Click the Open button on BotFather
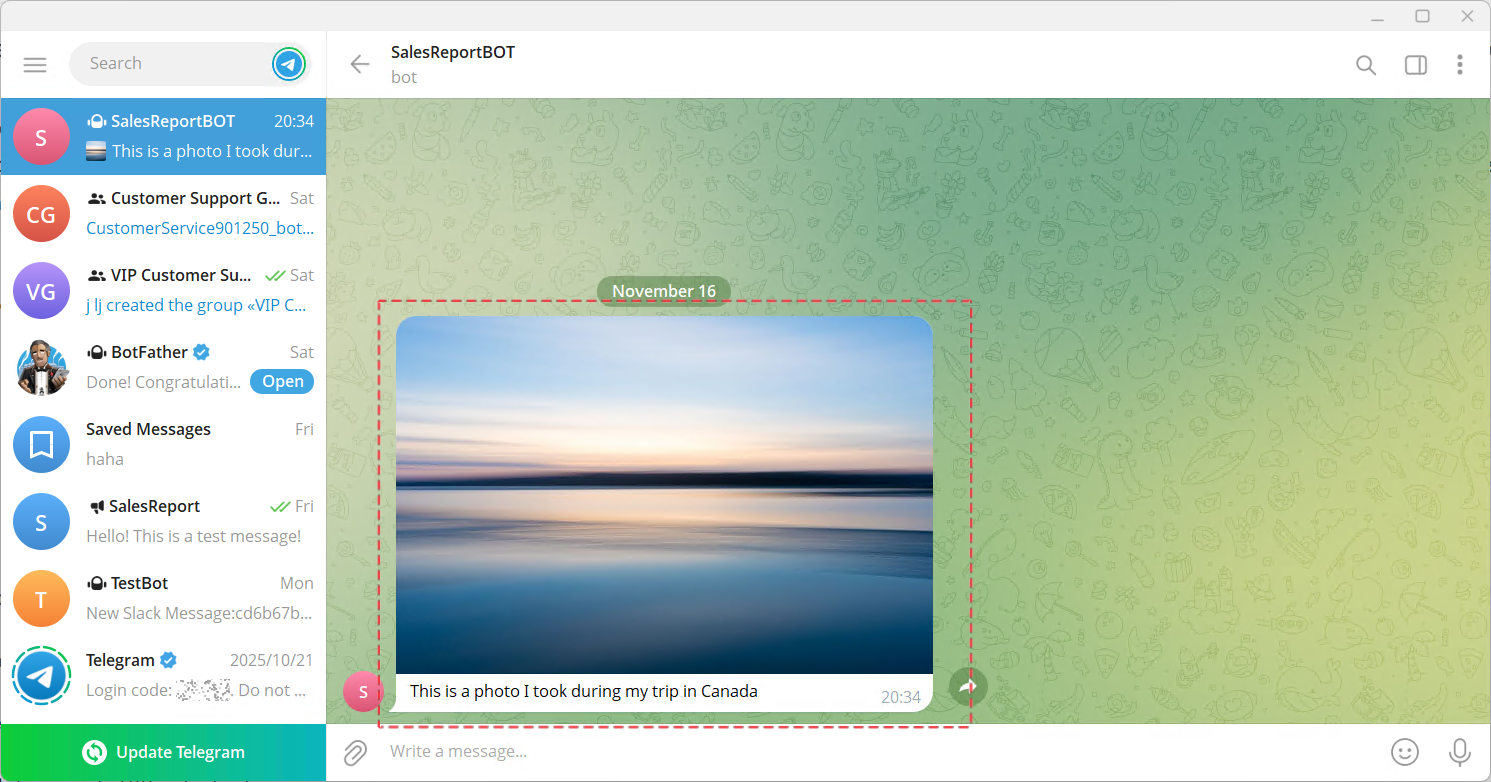The height and width of the screenshot is (782, 1491). click(282, 382)
